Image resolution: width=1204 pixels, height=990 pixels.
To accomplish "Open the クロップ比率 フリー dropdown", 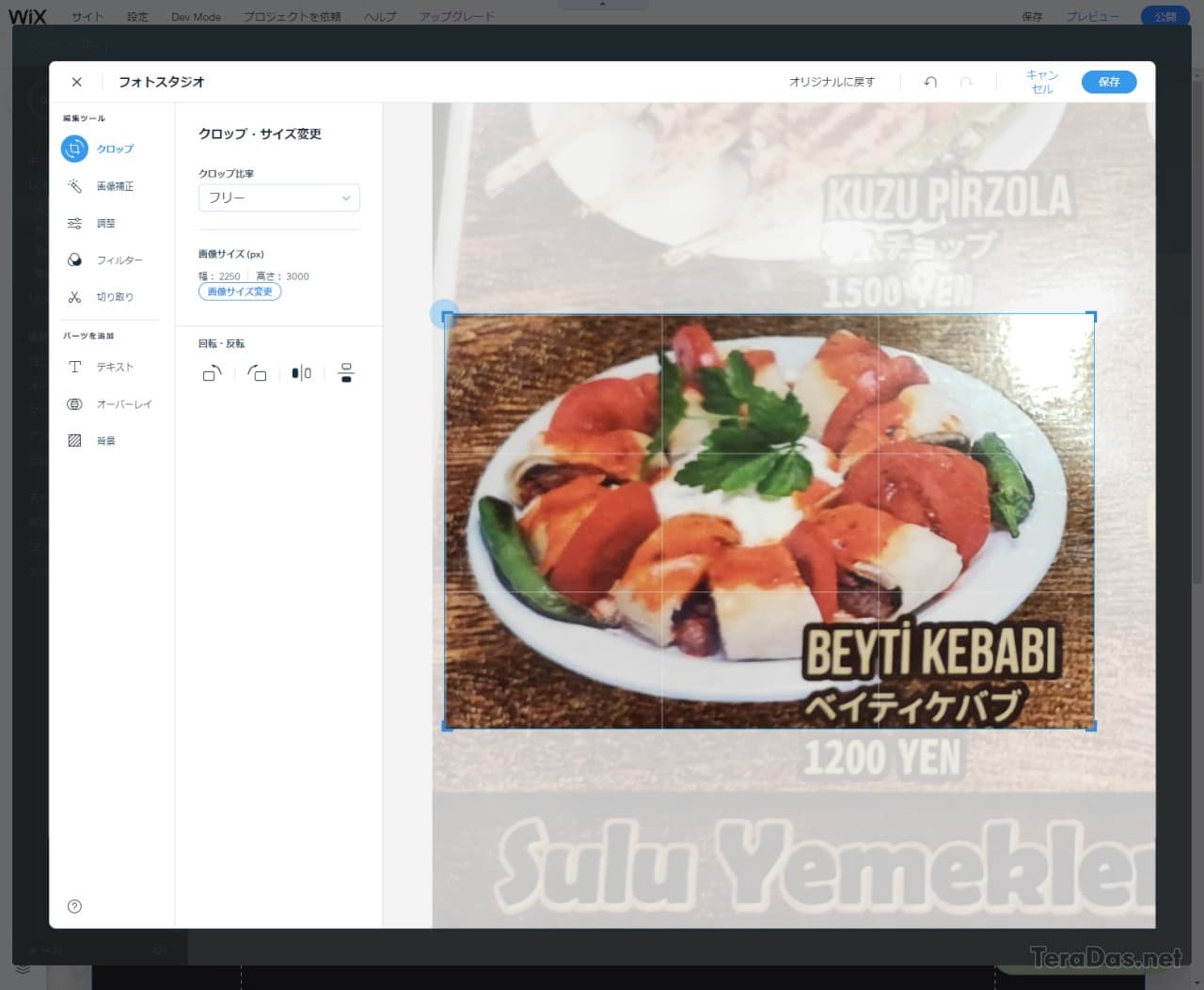I will (x=279, y=197).
